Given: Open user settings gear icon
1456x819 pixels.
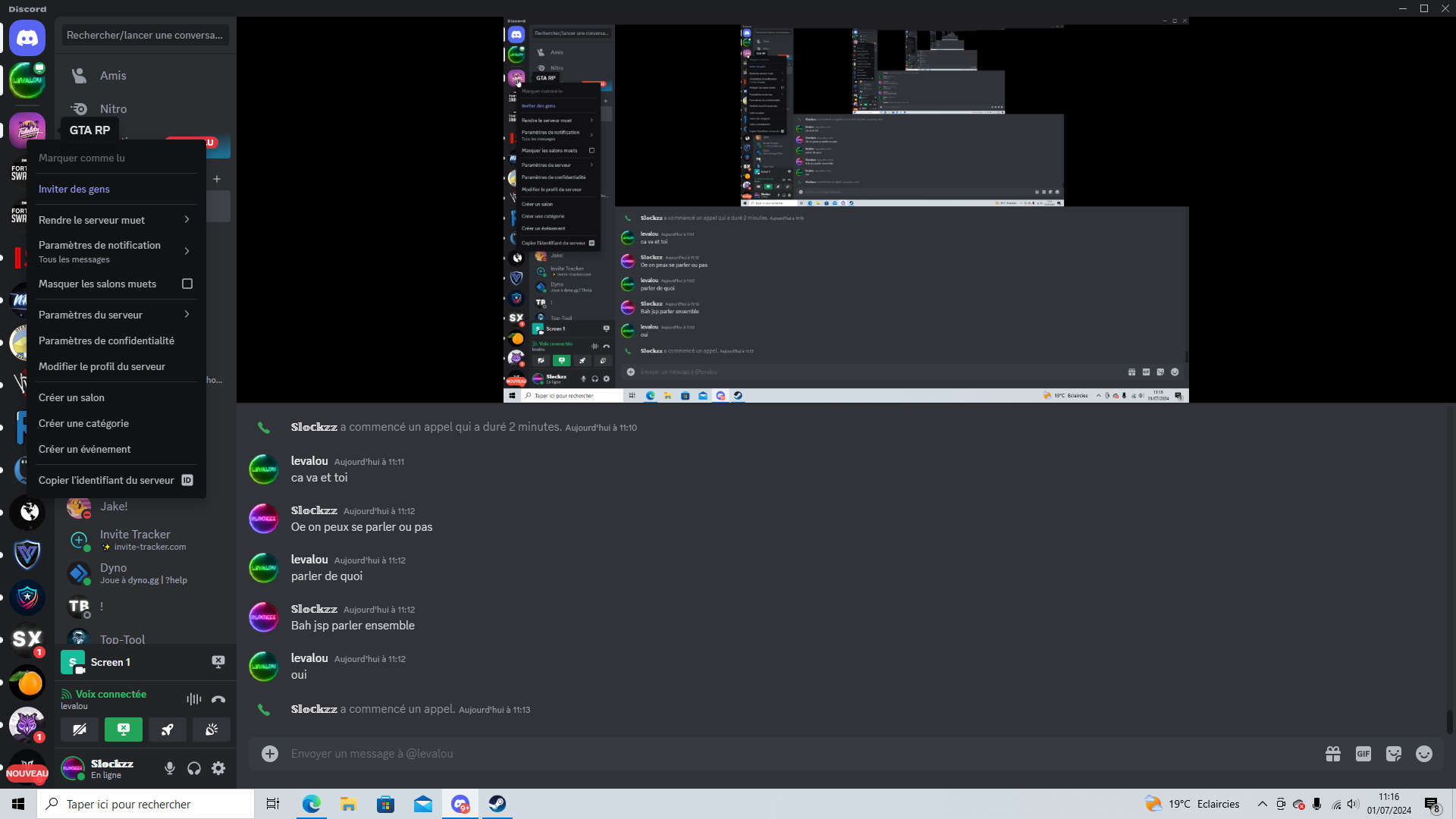Looking at the screenshot, I should point(218,768).
